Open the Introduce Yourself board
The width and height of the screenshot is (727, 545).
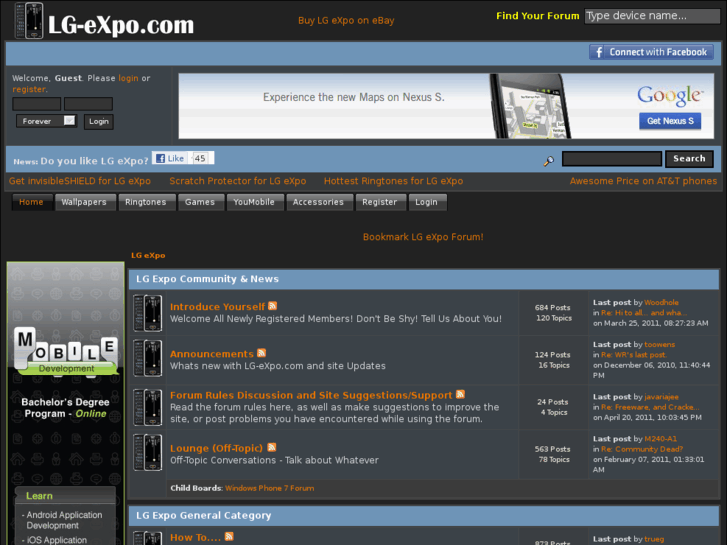point(217,307)
